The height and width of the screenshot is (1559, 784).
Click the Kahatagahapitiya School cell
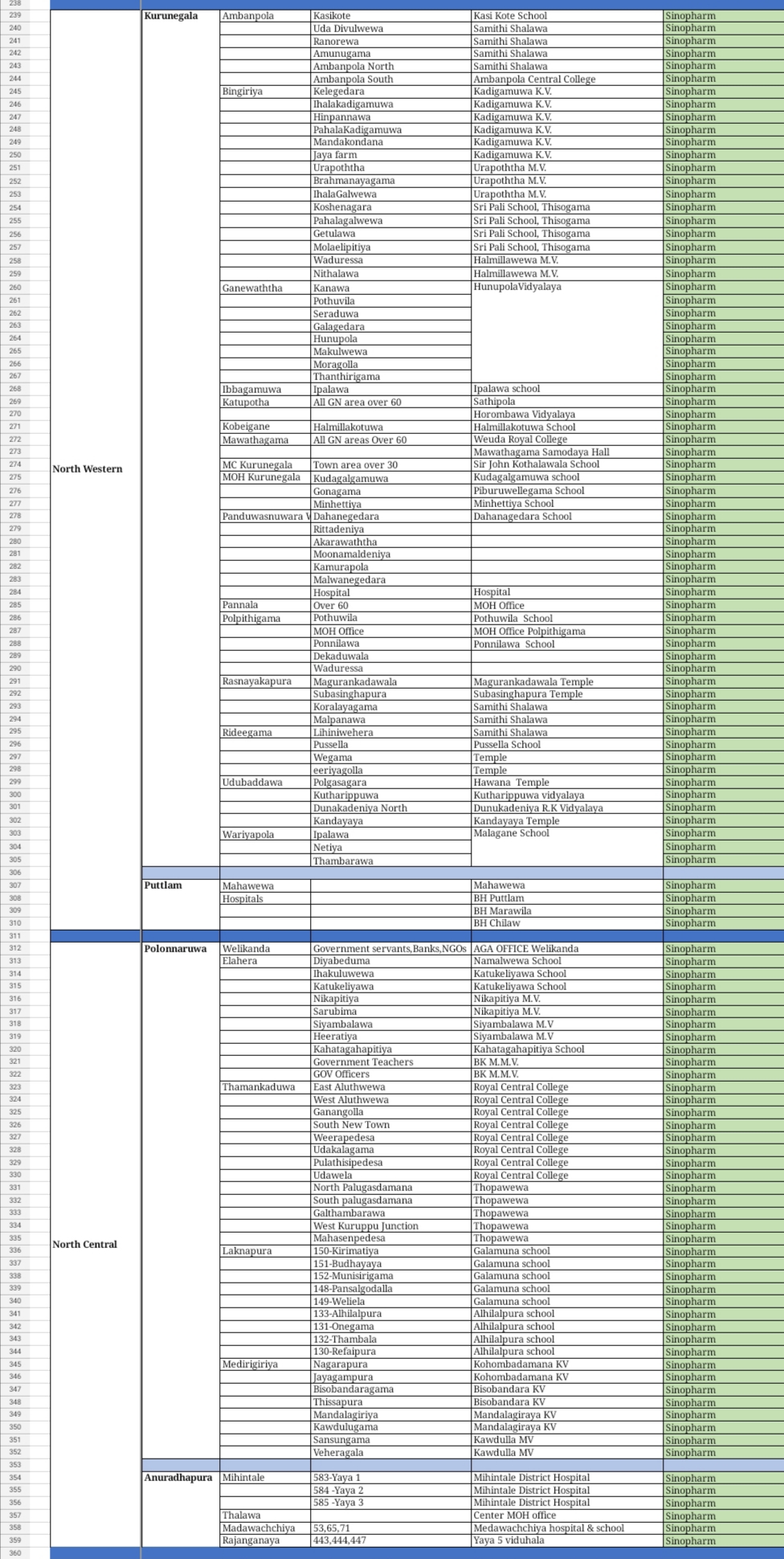(x=567, y=1049)
